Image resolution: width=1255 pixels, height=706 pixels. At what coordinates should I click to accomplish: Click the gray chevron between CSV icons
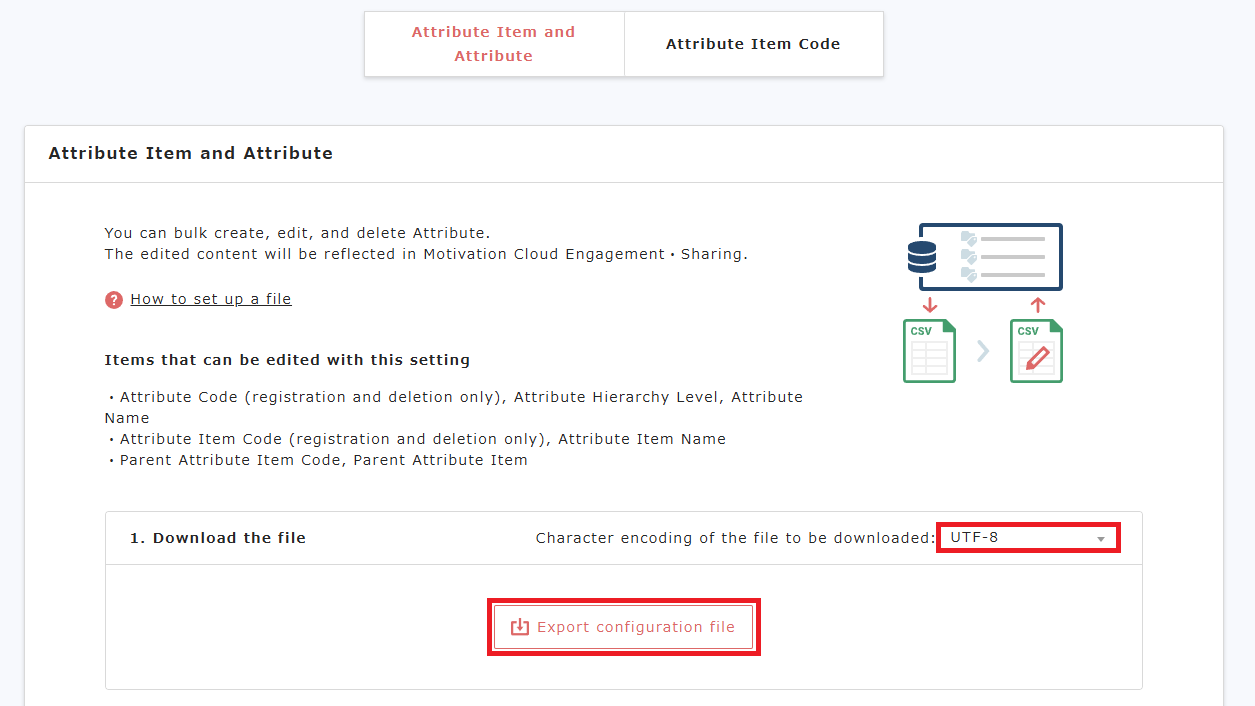point(983,351)
